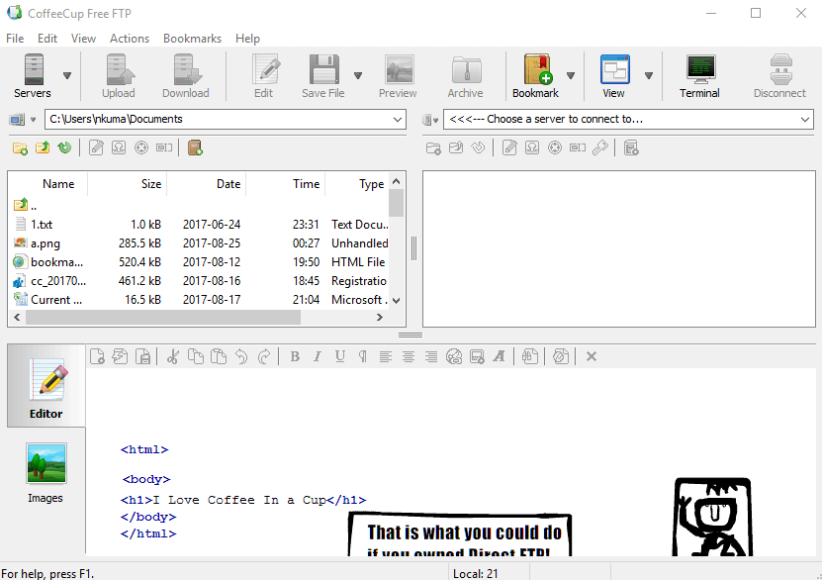The height and width of the screenshot is (580, 822).
Task: Toggle underline formatting in editor
Action: pos(340,357)
